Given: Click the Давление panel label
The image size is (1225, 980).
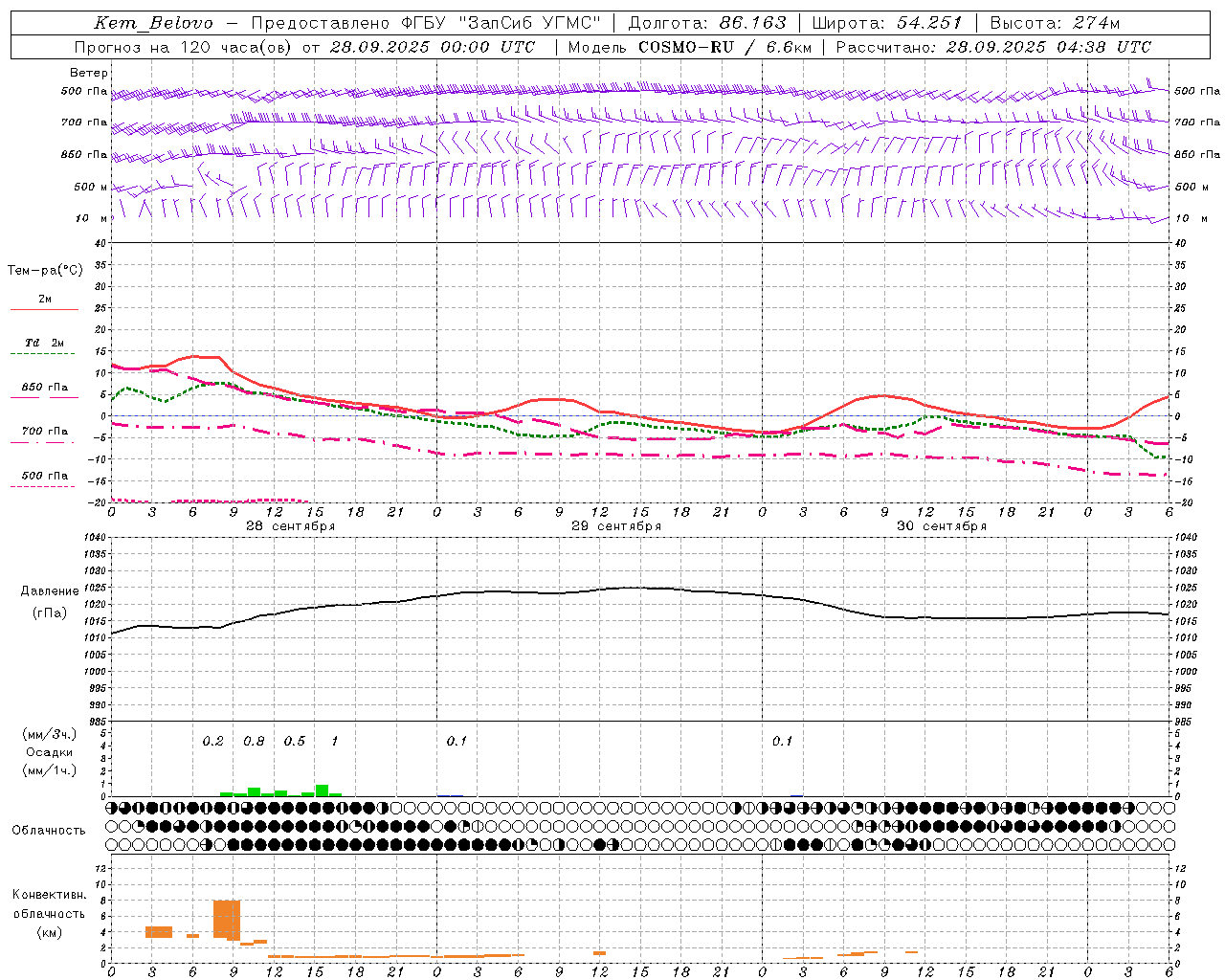Looking at the screenshot, I should pyautogui.click(x=50, y=591).
